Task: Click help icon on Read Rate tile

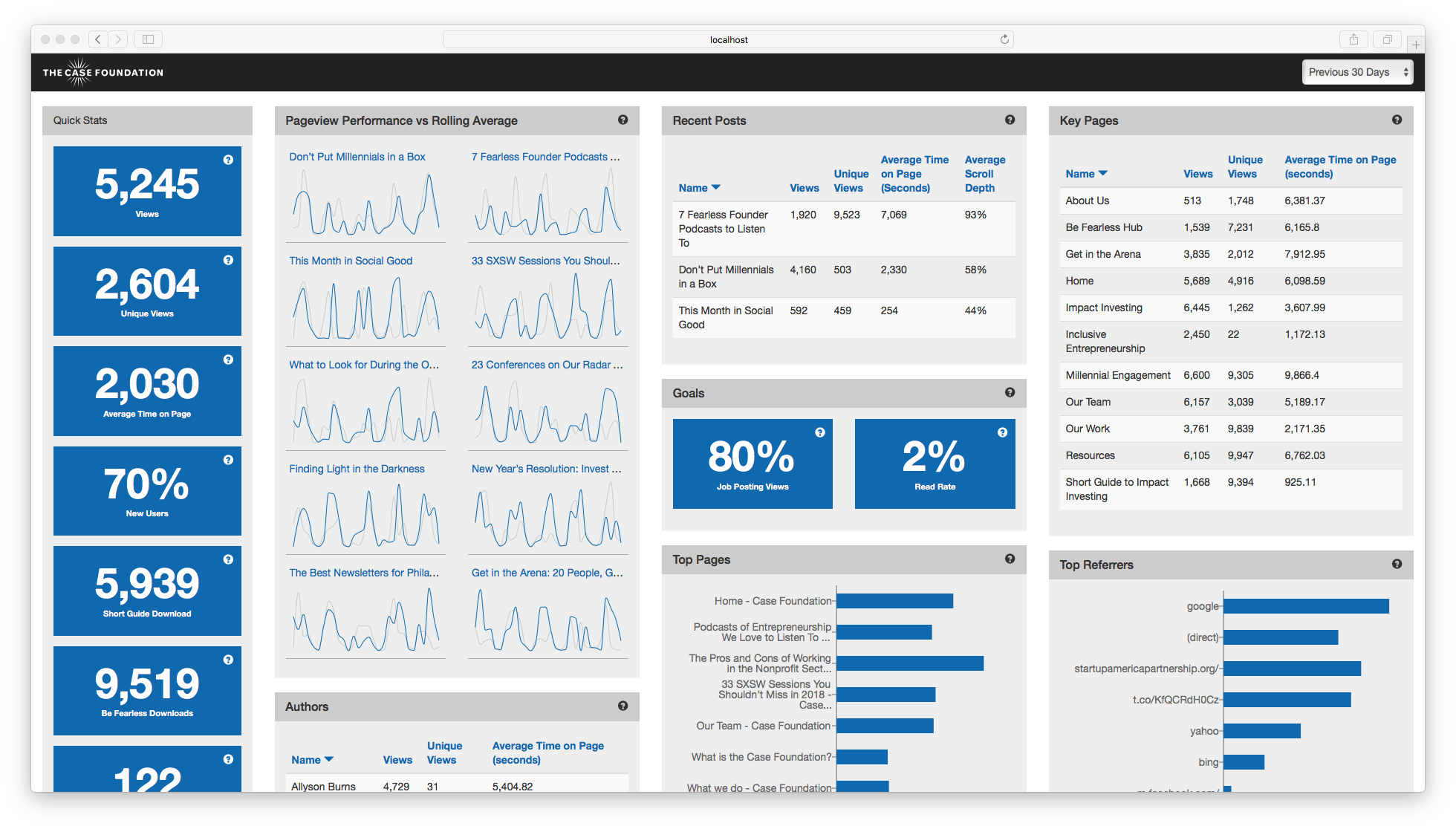Action: 1002,432
